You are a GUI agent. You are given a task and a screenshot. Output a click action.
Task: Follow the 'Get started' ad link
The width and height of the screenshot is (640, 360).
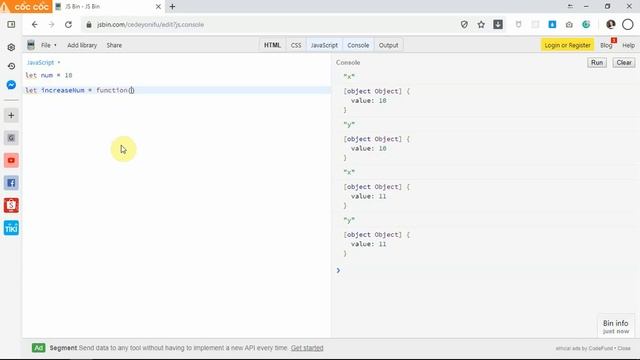click(307, 348)
